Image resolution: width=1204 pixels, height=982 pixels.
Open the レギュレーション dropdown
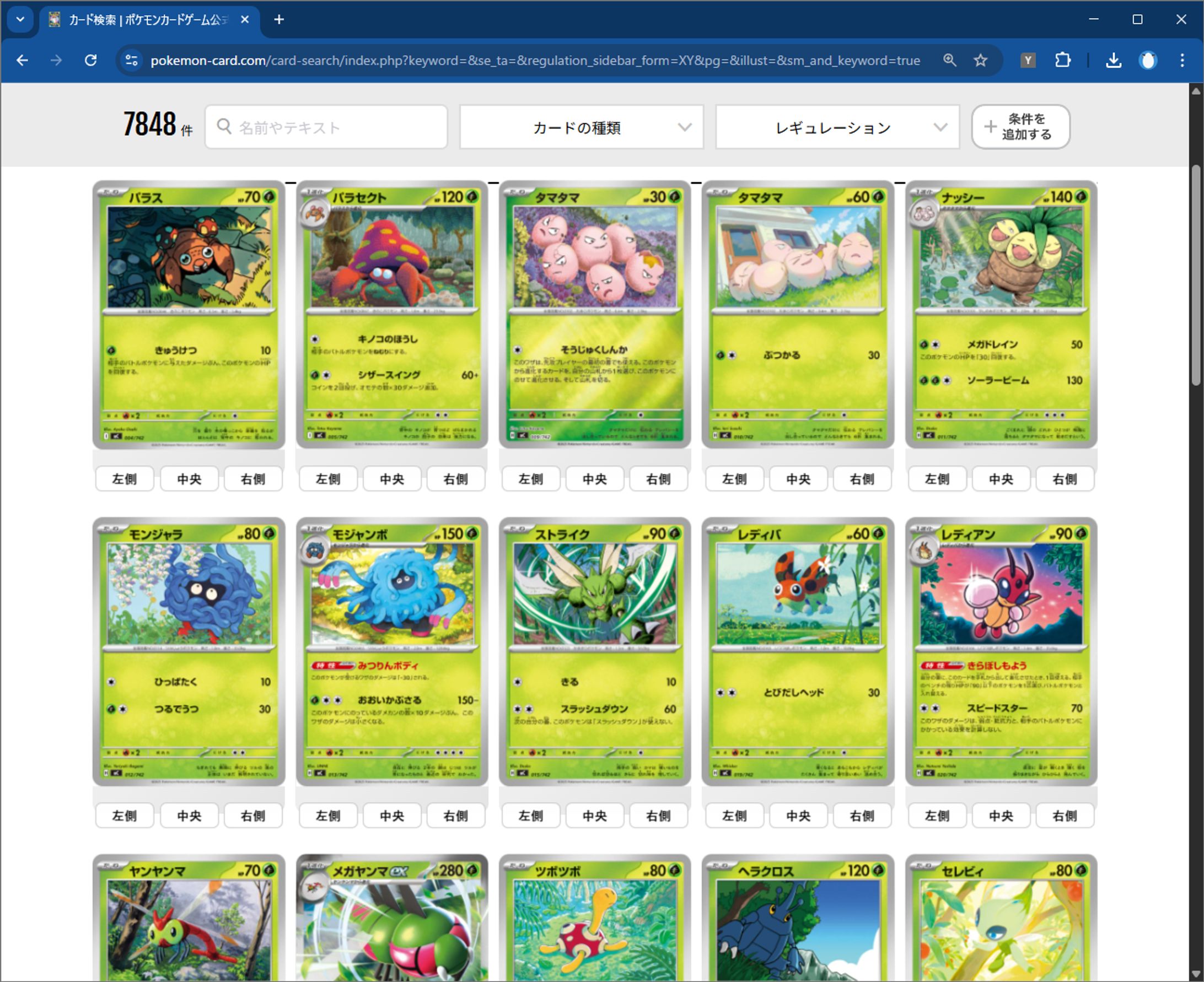(x=837, y=127)
